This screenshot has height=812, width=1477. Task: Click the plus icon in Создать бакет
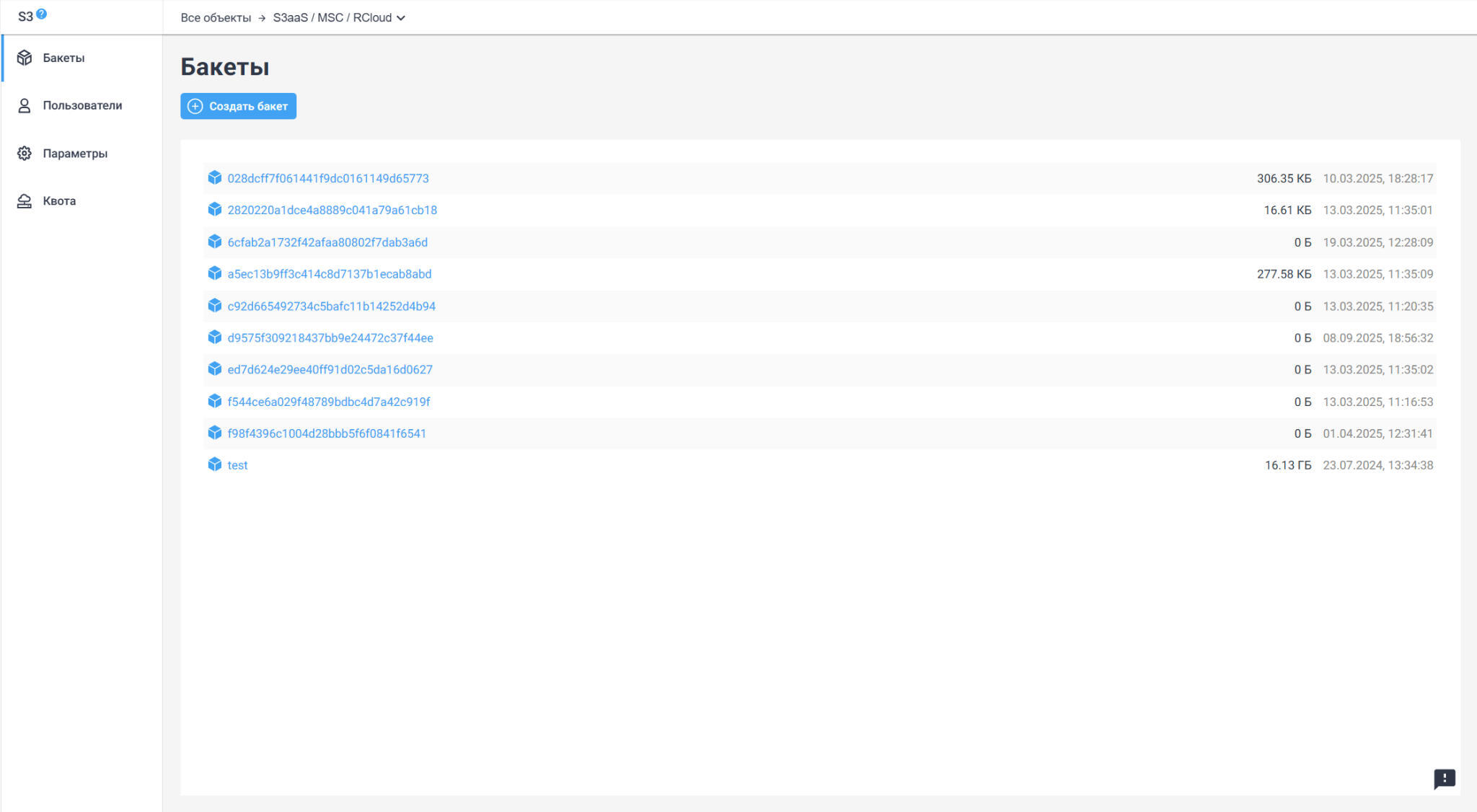(195, 107)
